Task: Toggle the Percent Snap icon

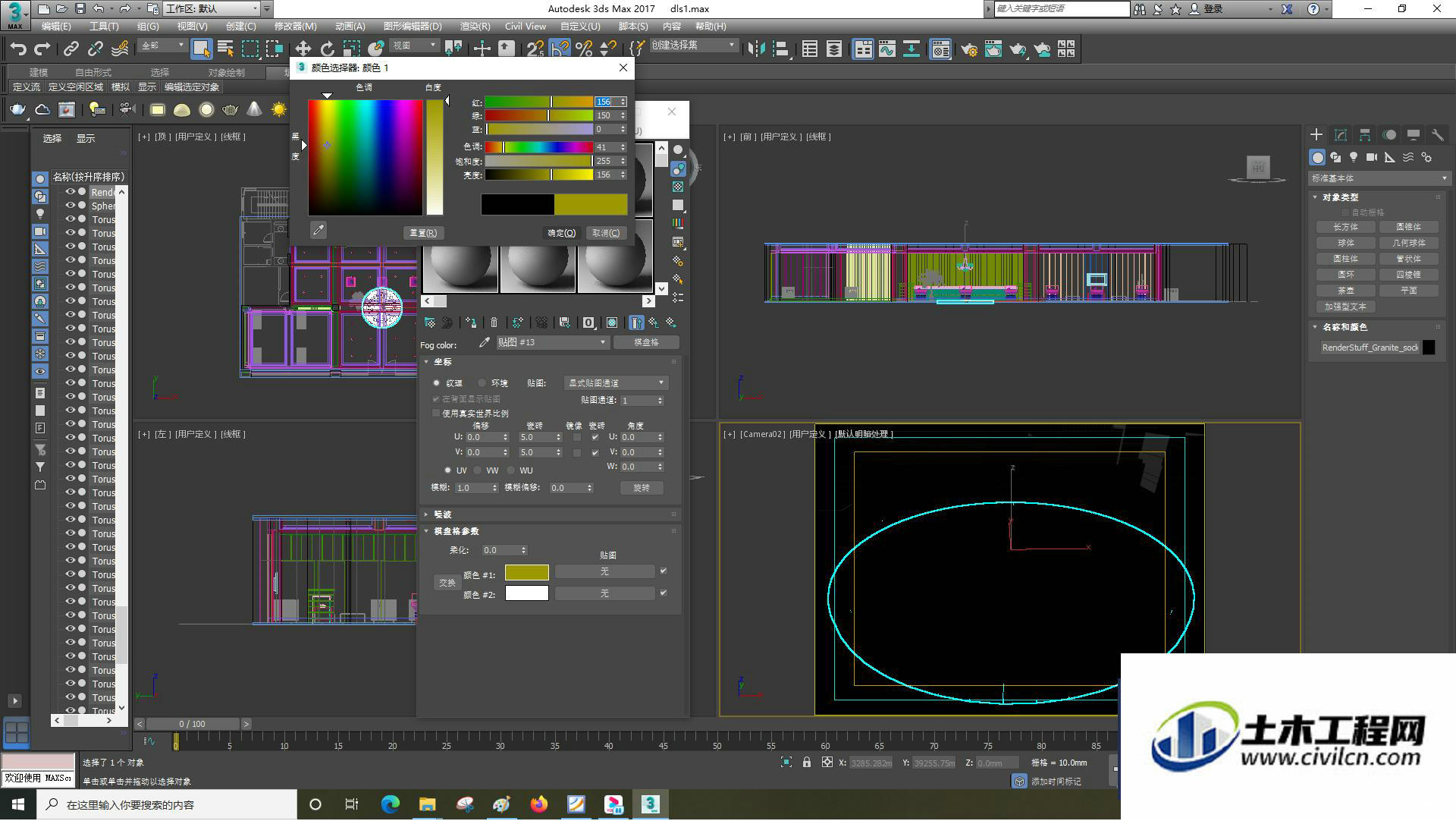Action: tap(584, 49)
